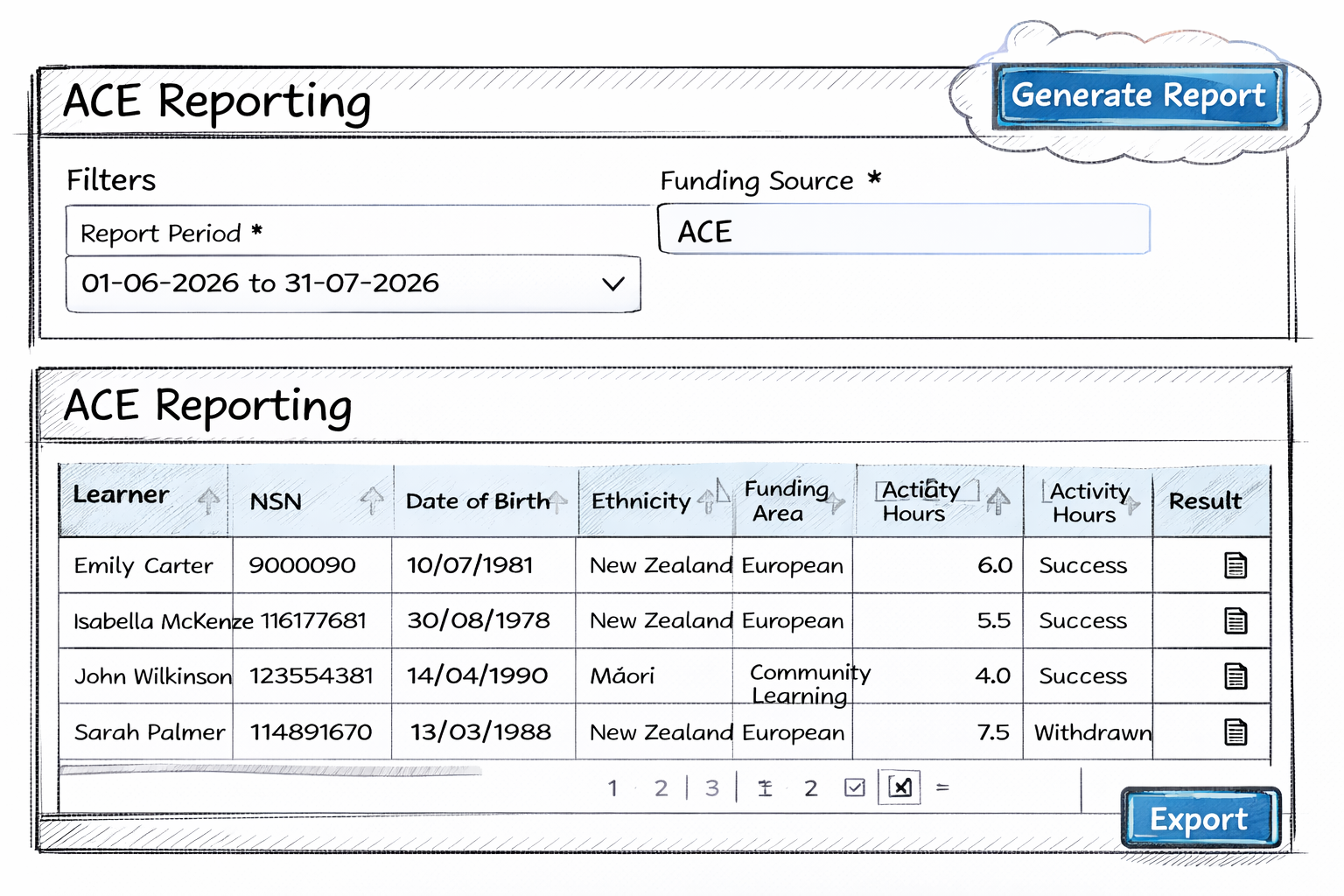This screenshot has height=896, width=1344.
Task: Open the Report Period dropdown
Action: pyautogui.click(x=353, y=283)
